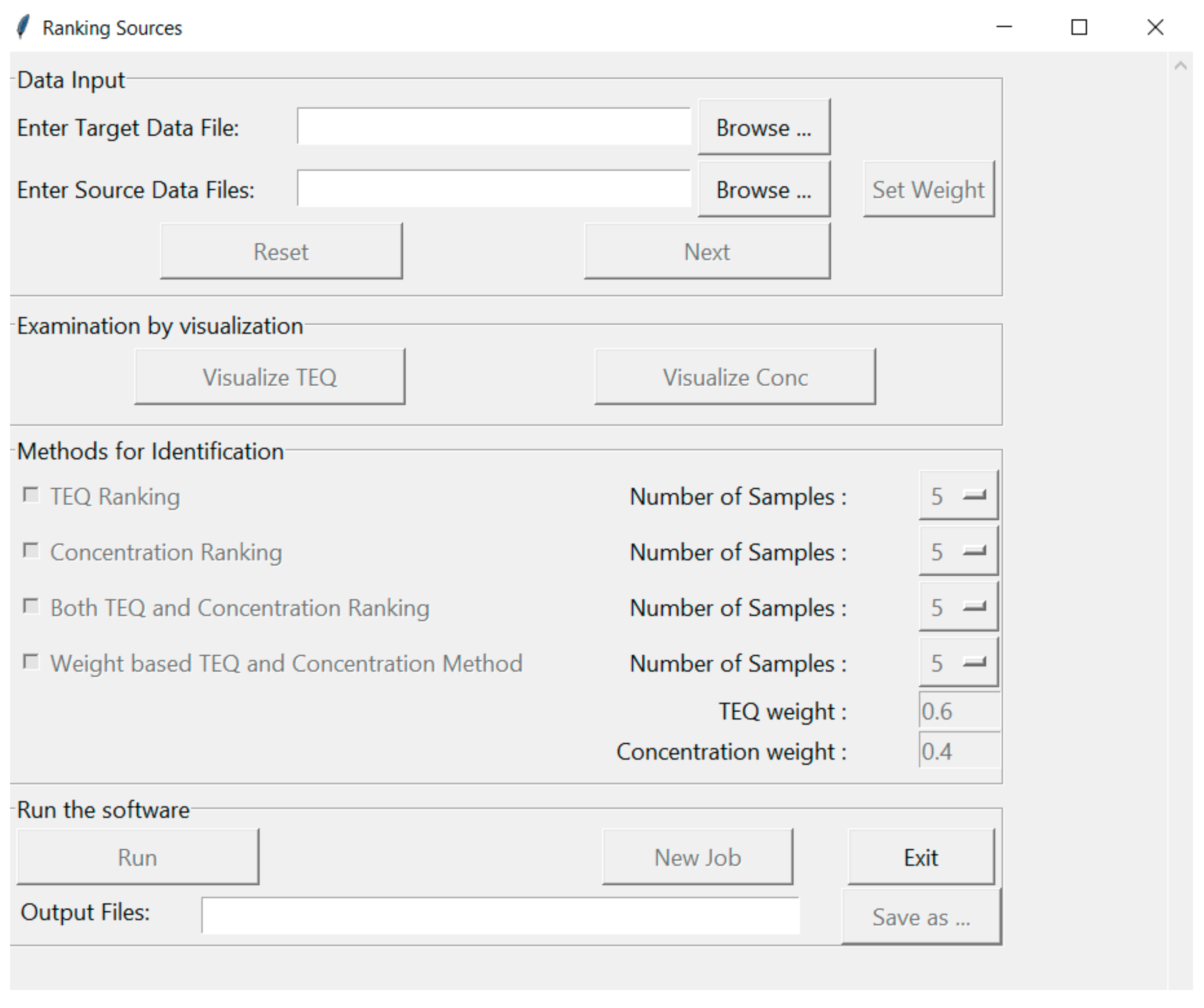Click the Visualize TEQ button
Screen dimensions: 1204x1008
269,377
